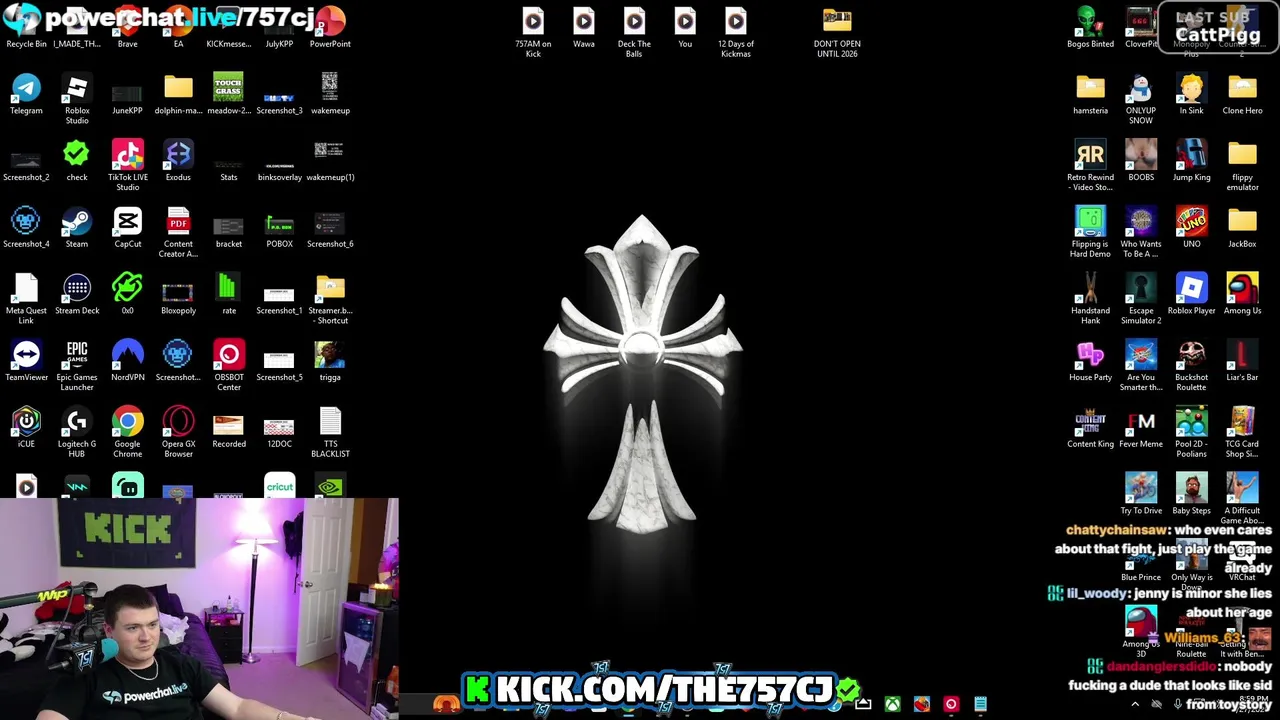Open TTS BLACKLIST text file
1280x720 pixels.
click(x=330, y=433)
